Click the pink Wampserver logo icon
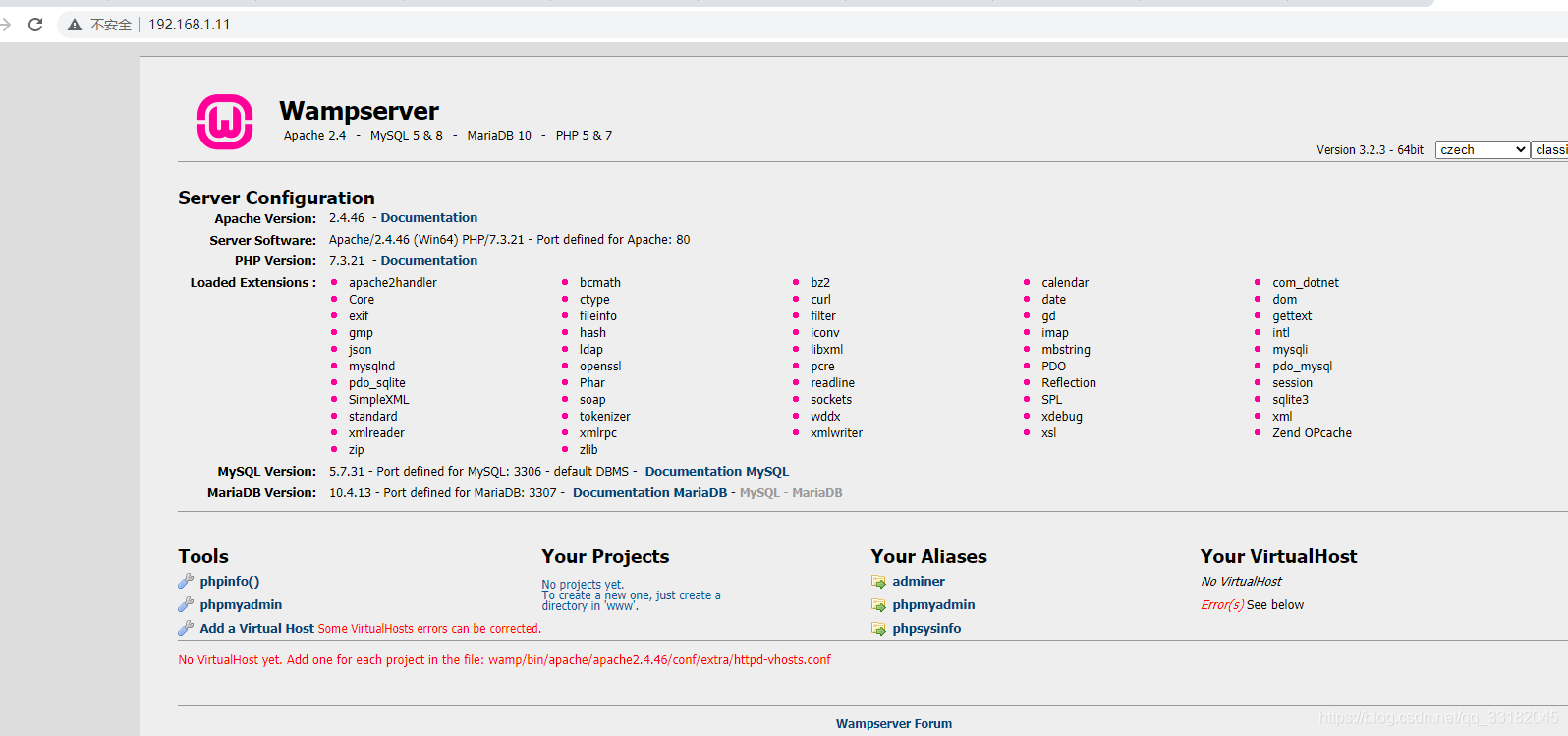Screen dimensions: 1568x736 [225, 122]
